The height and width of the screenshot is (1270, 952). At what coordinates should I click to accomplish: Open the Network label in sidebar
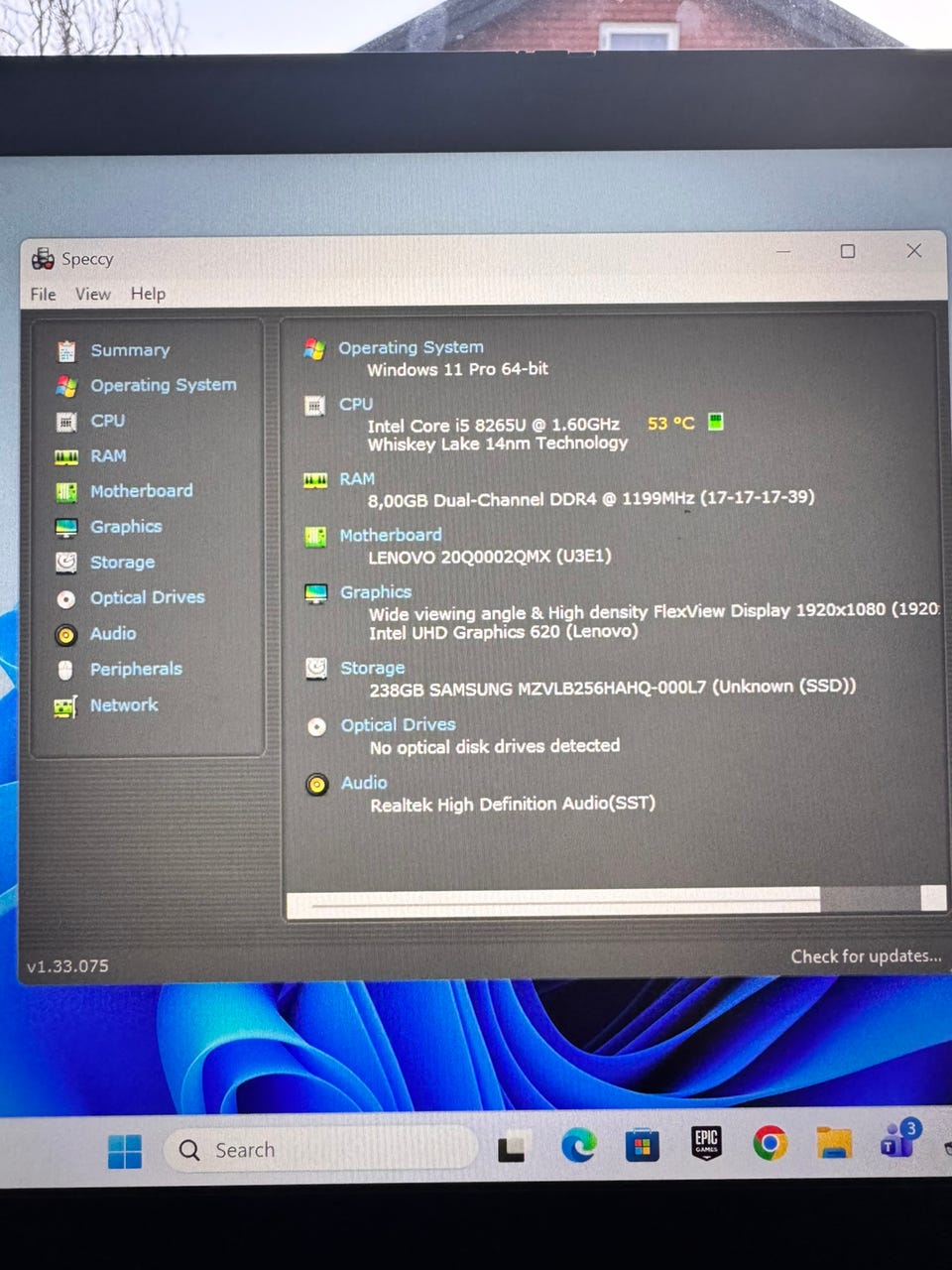pyautogui.click(x=124, y=705)
